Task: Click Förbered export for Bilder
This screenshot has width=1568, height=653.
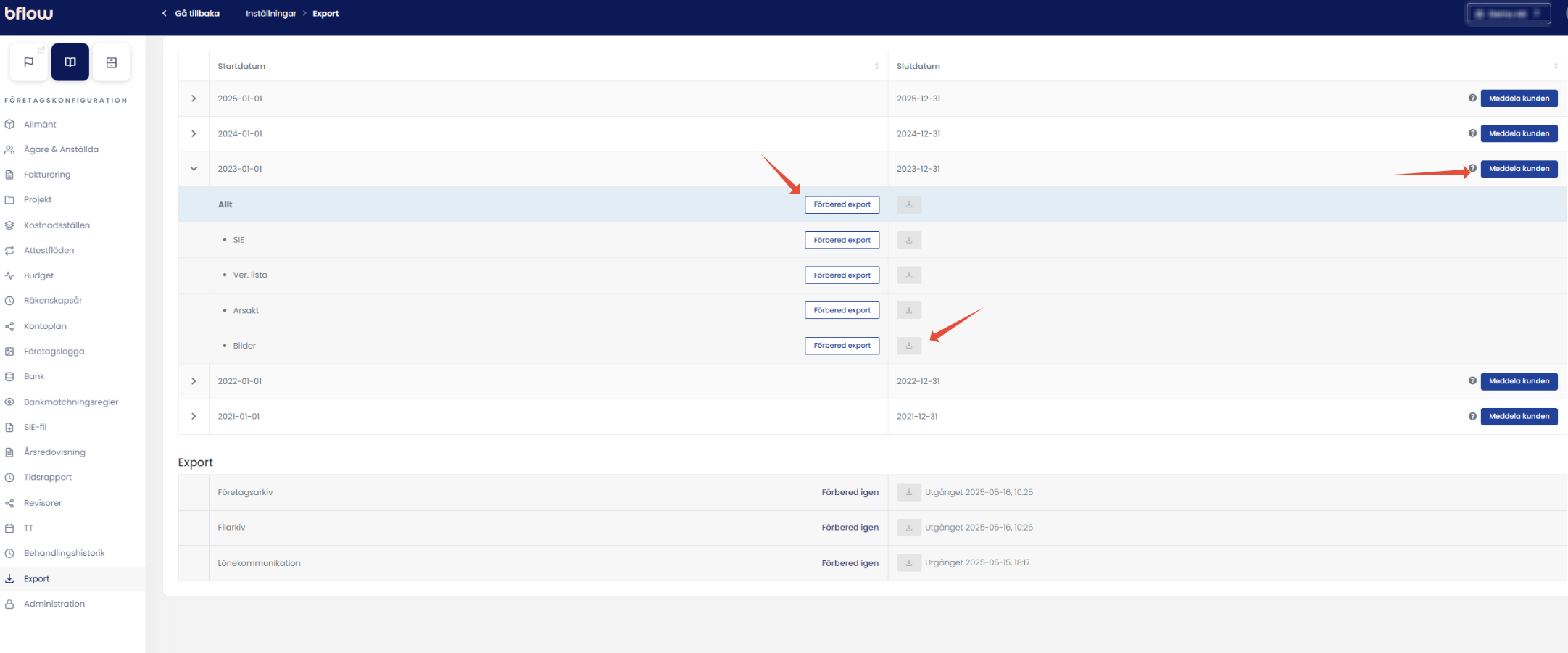Action: pos(842,346)
